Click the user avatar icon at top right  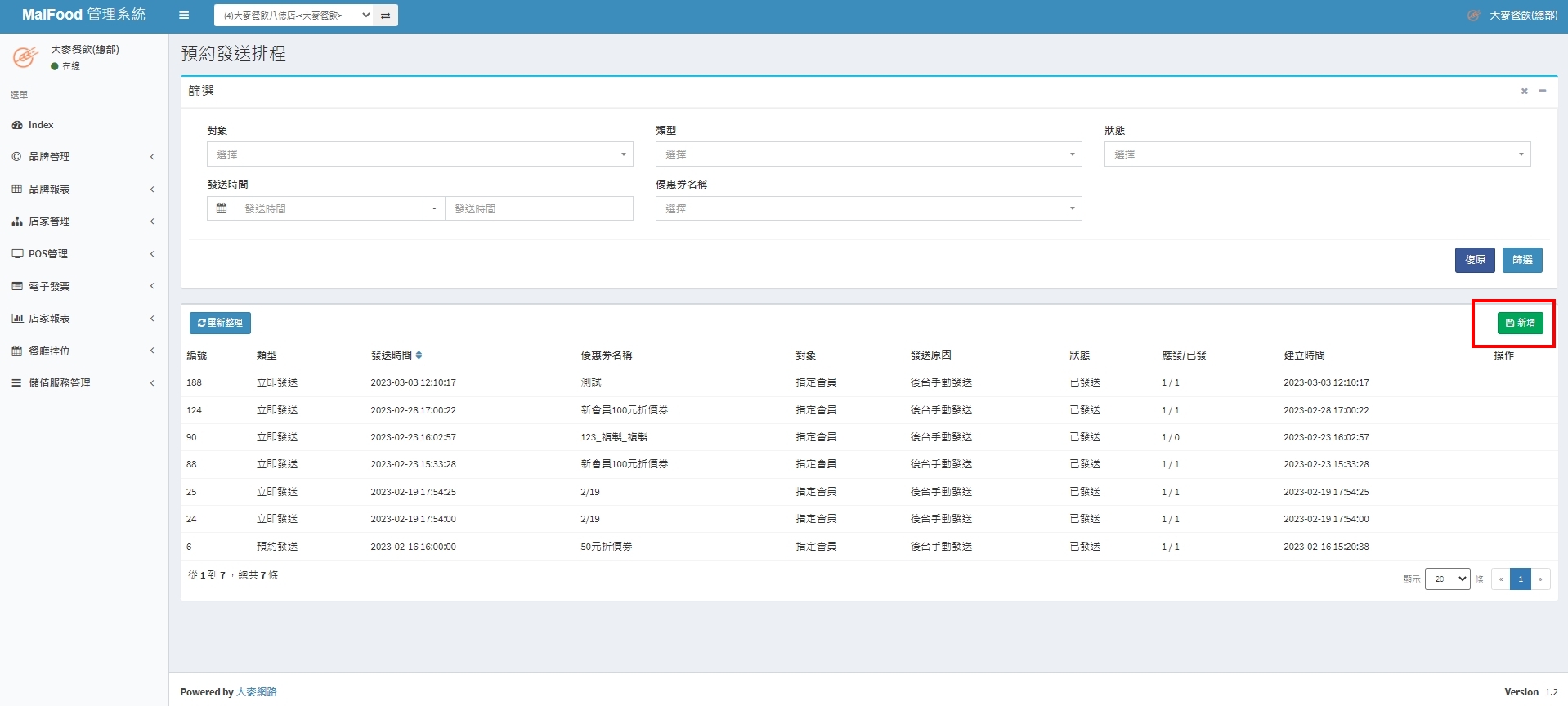[1473, 15]
